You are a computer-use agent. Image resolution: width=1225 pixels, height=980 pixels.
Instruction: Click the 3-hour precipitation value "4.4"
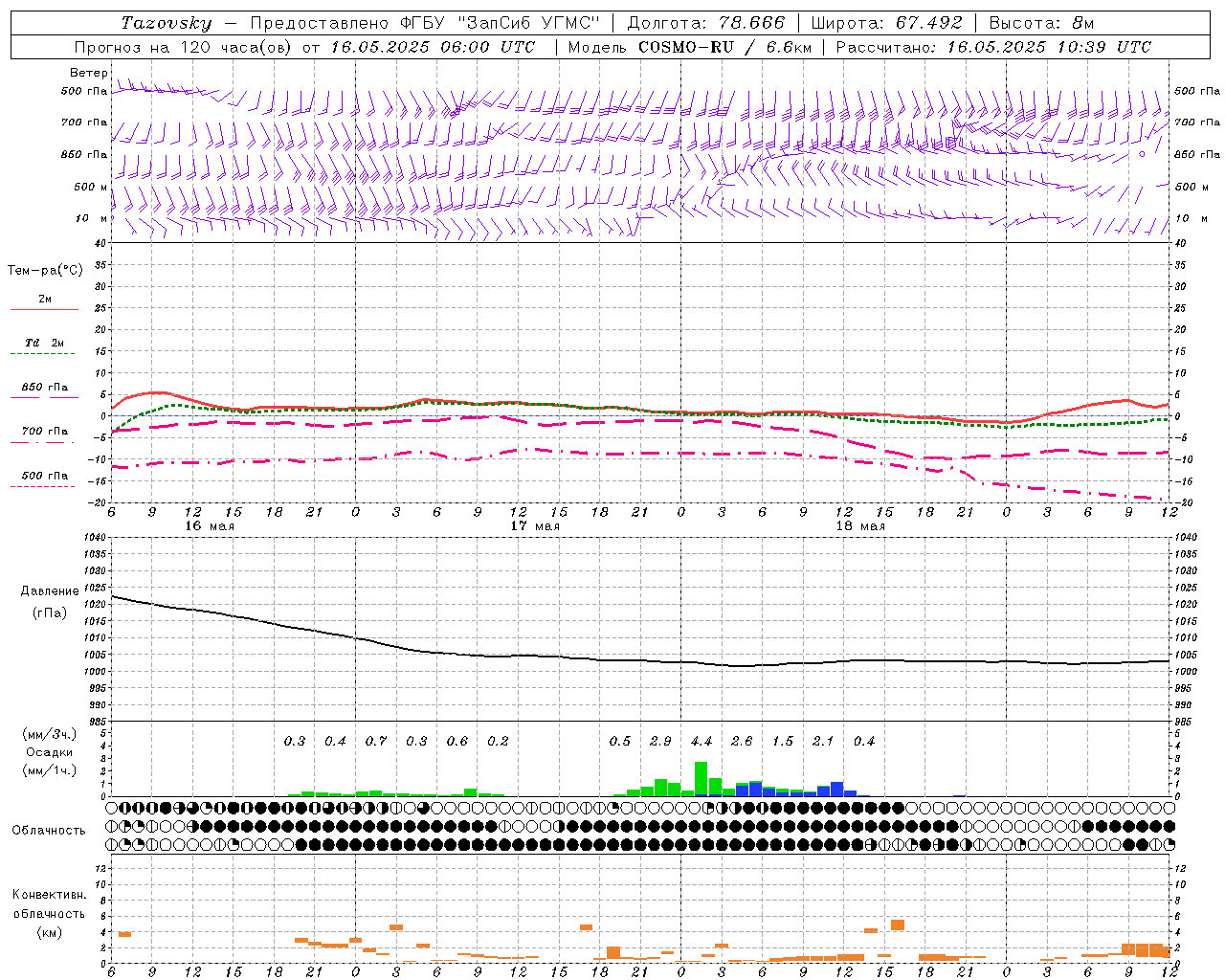pos(702,741)
